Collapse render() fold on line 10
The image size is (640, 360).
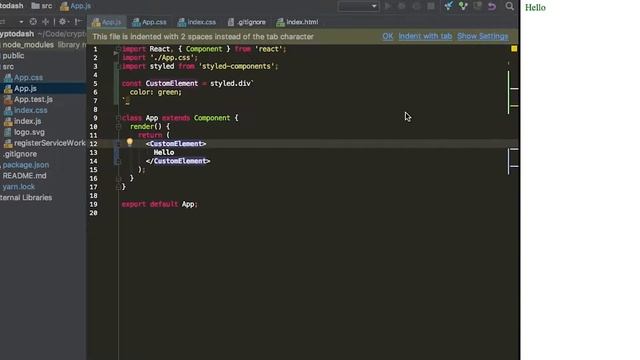118,127
